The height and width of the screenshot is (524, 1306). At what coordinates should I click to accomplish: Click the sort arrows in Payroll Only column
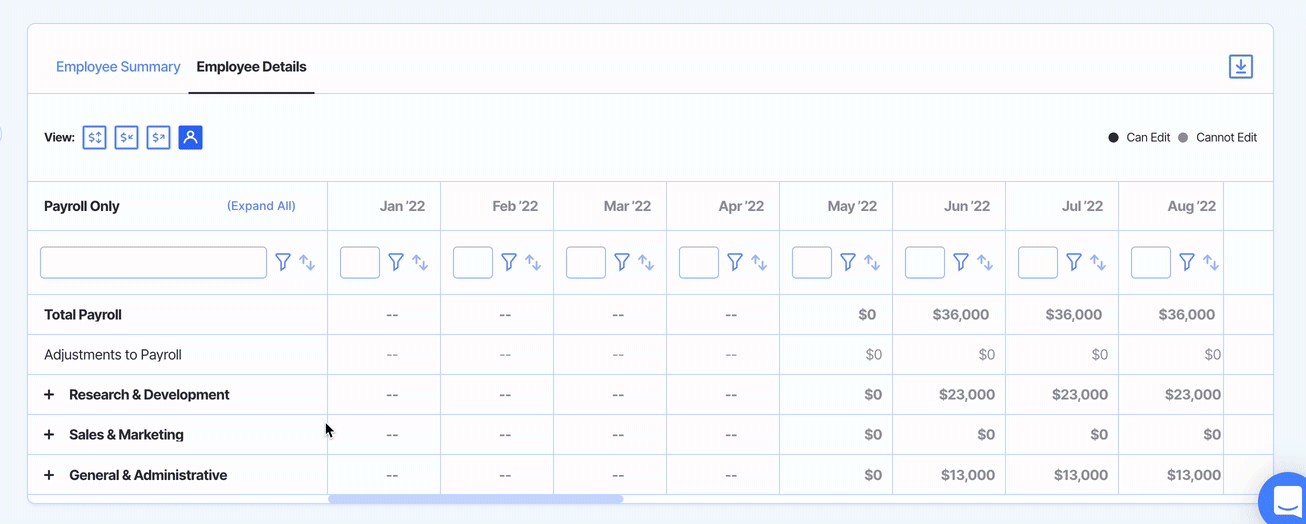(x=307, y=263)
